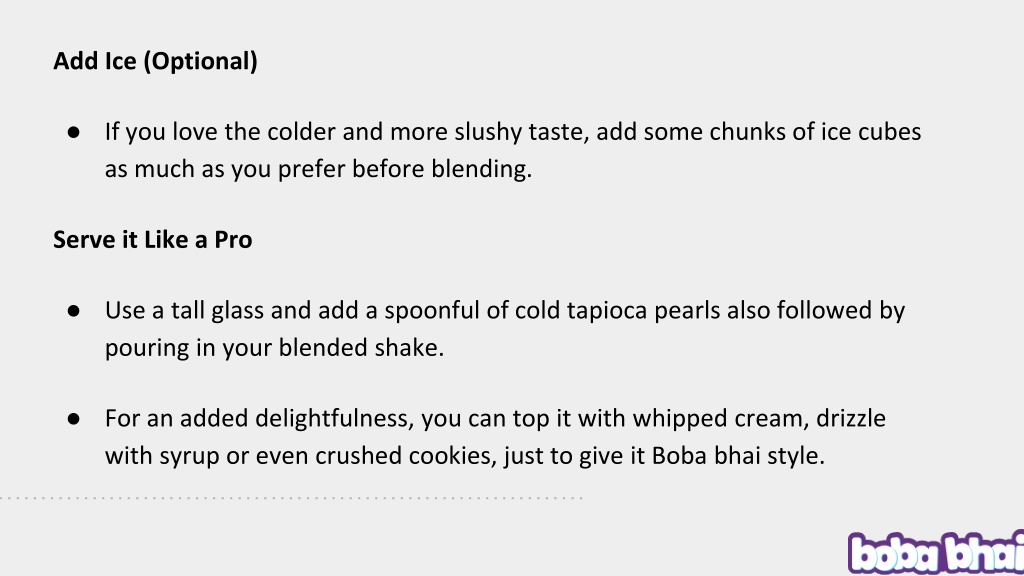Viewport: 1024px width, 576px height.
Task: Click the bullet before 'If you love'
Action: (x=73, y=133)
